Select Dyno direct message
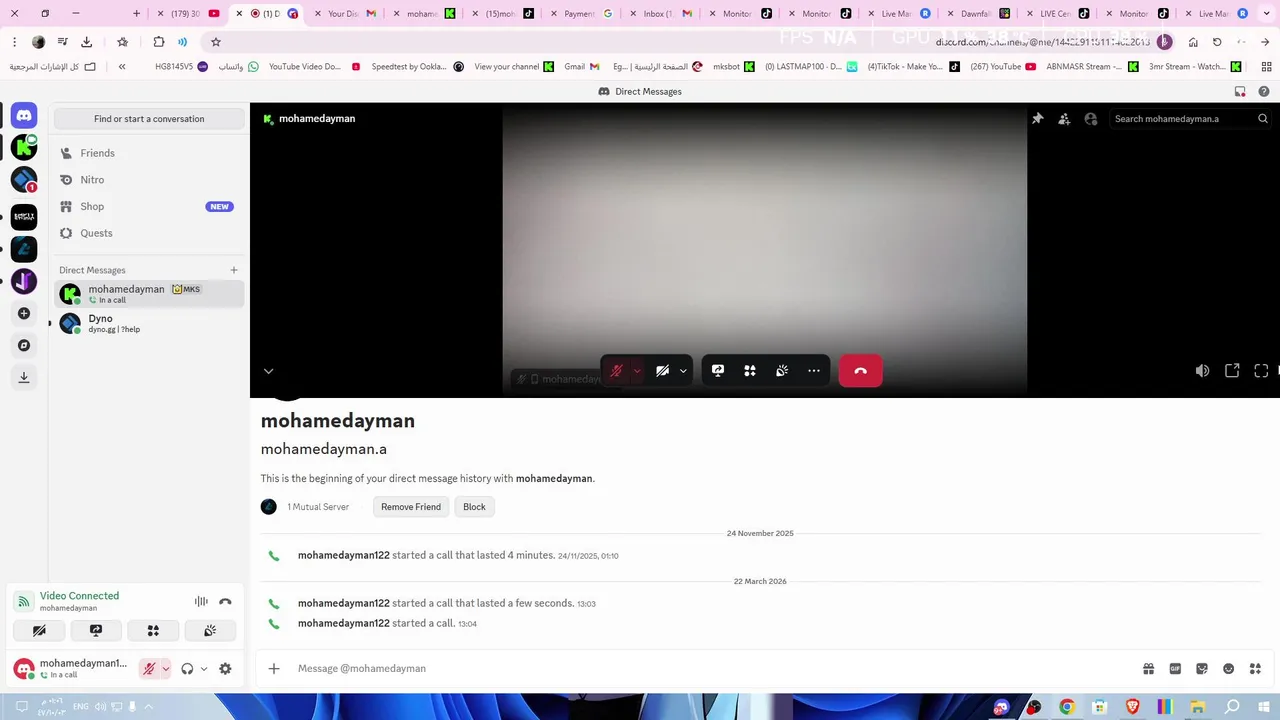 pyautogui.click(x=149, y=323)
